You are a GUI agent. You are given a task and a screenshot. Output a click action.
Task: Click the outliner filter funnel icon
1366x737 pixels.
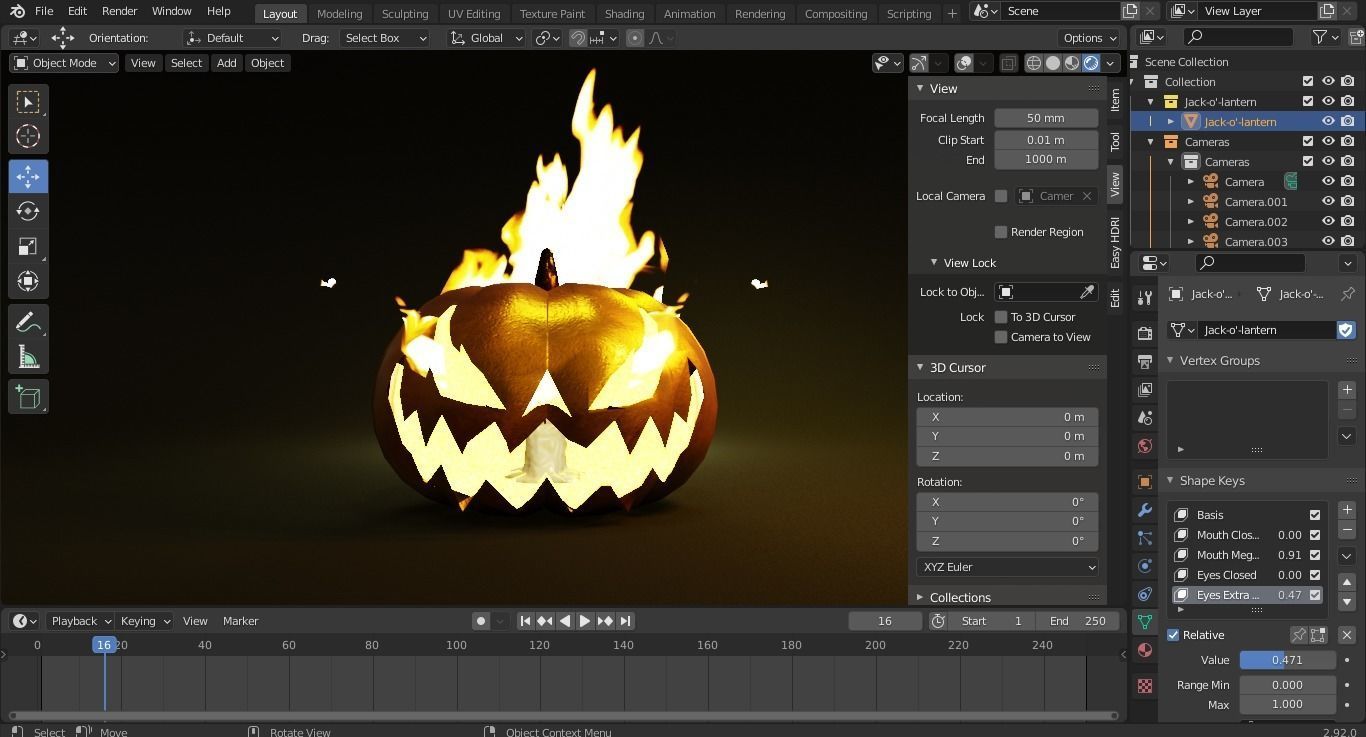coord(1320,37)
